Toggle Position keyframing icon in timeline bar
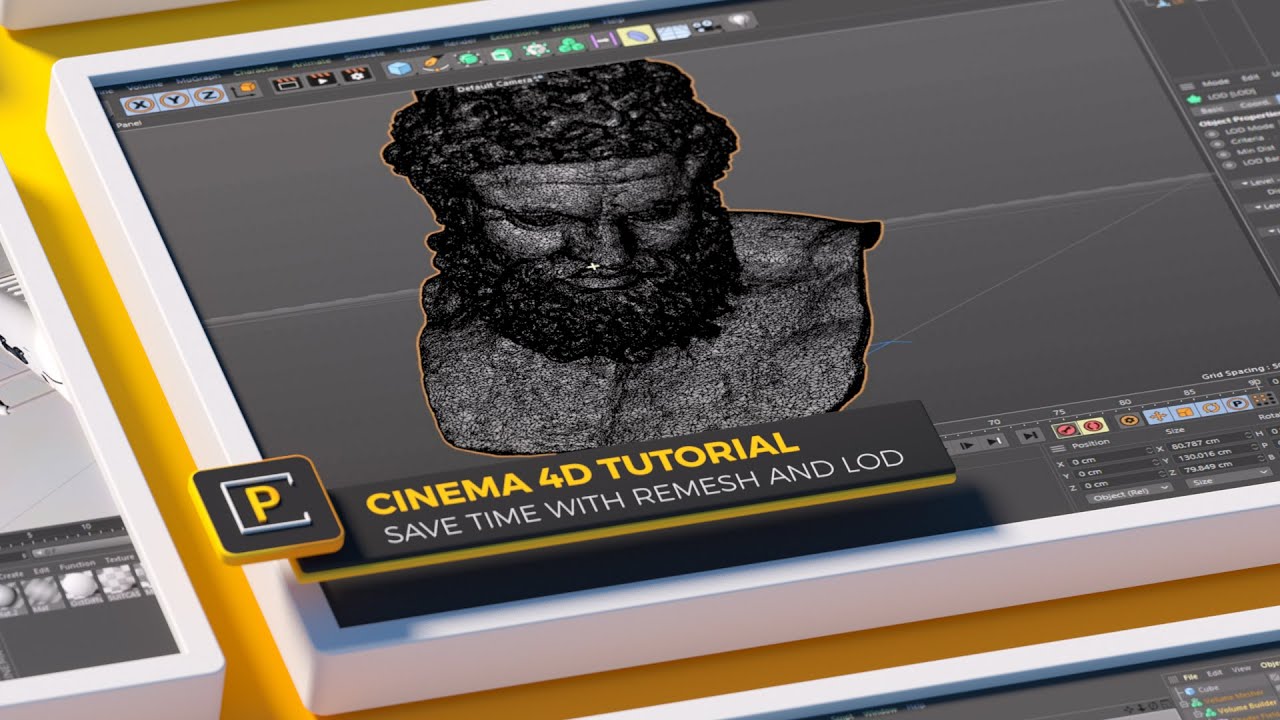The image size is (1280, 720). [x=1158, y=415]
